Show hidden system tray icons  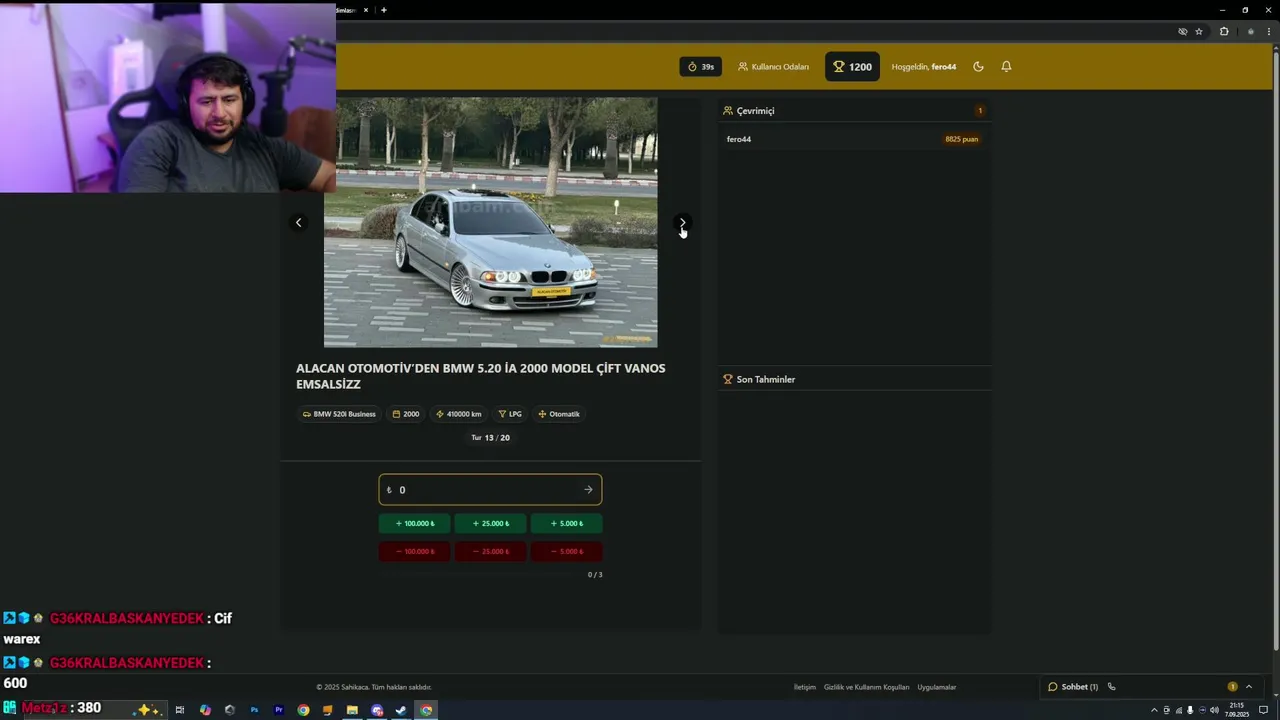[x=1154, y=710]
